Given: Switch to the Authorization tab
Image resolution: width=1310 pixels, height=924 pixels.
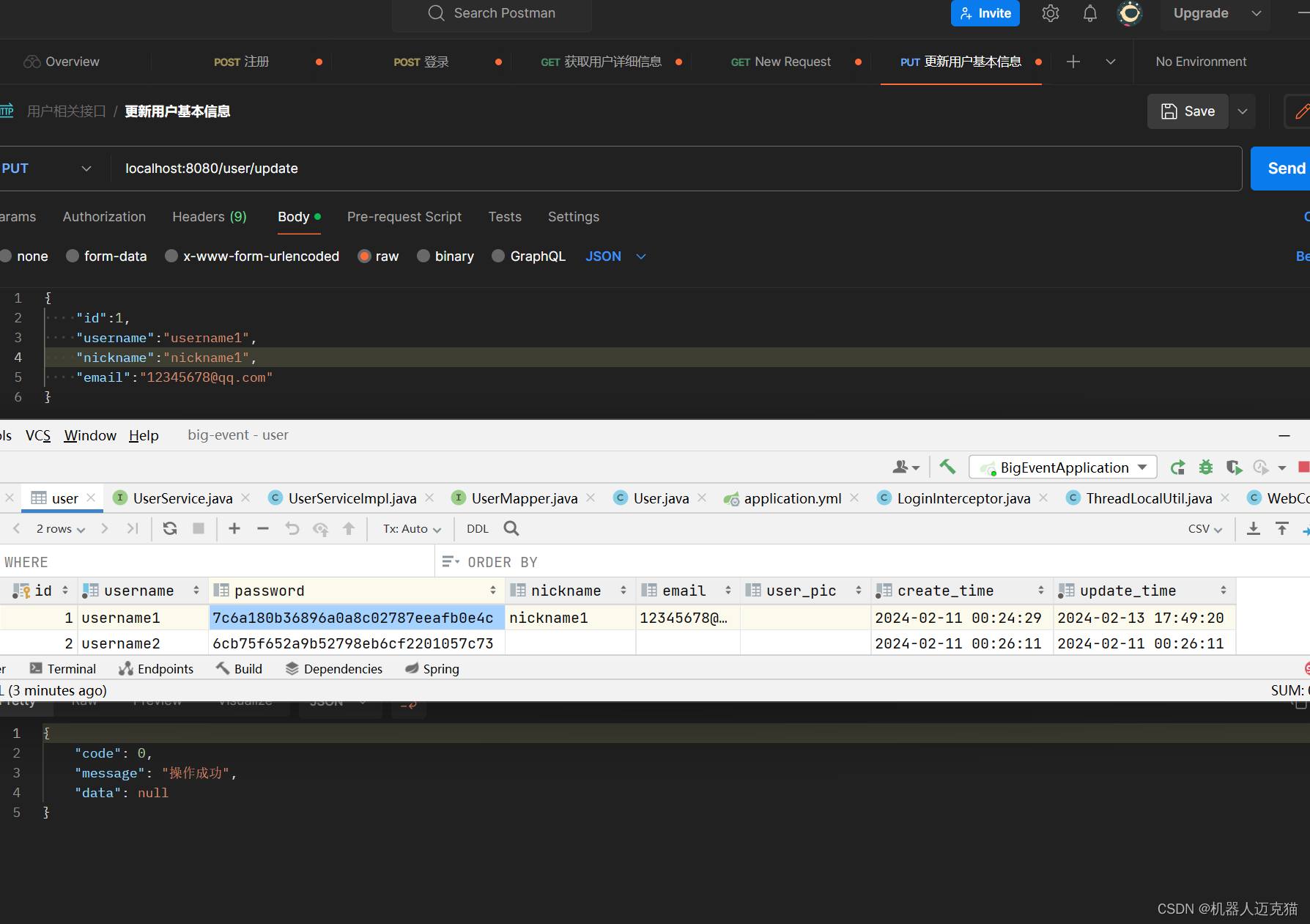Looking at the screenshot, I should coord(104,217).
